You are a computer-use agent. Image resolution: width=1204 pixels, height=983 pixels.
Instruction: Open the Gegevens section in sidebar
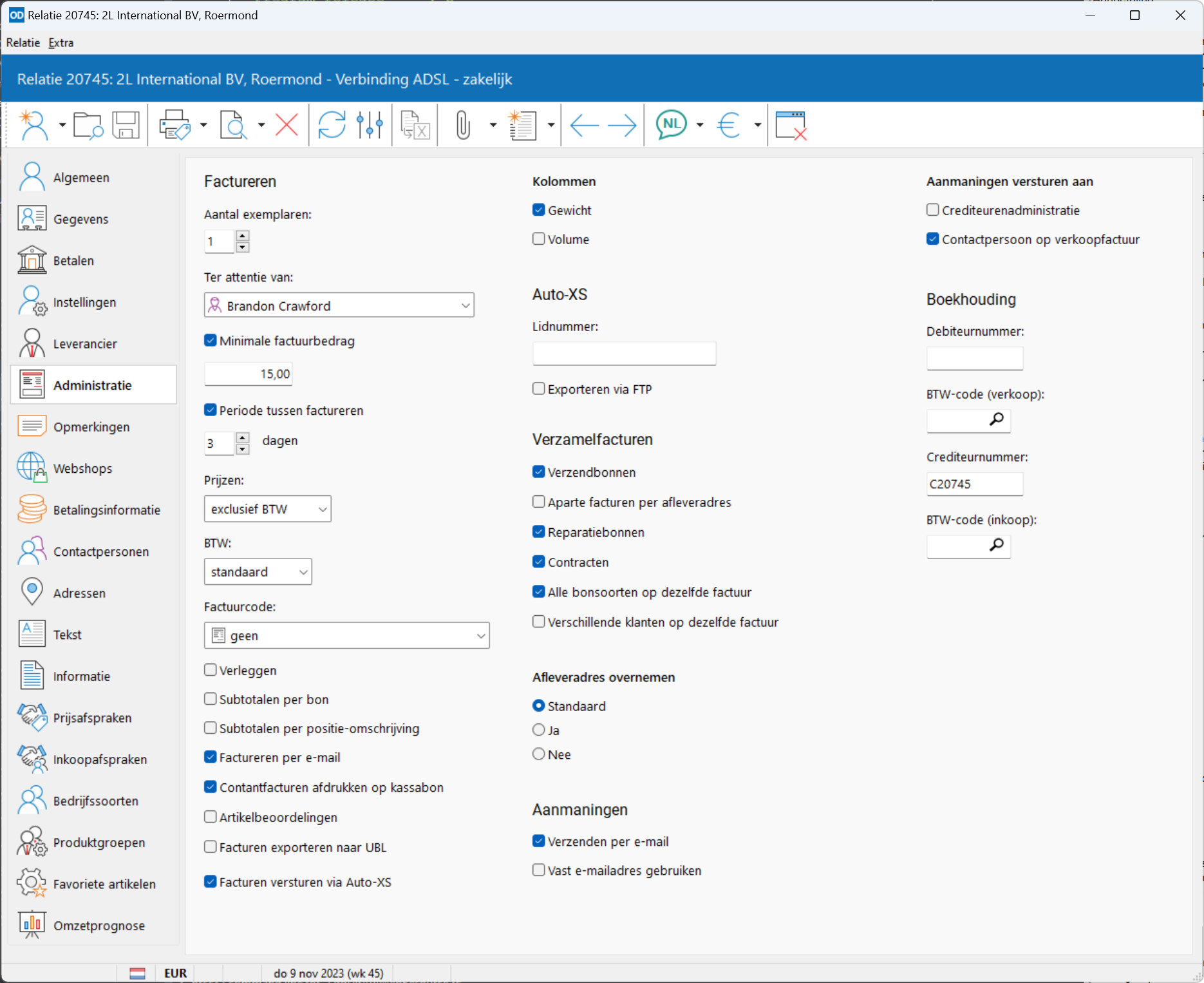tap(94, 219)
